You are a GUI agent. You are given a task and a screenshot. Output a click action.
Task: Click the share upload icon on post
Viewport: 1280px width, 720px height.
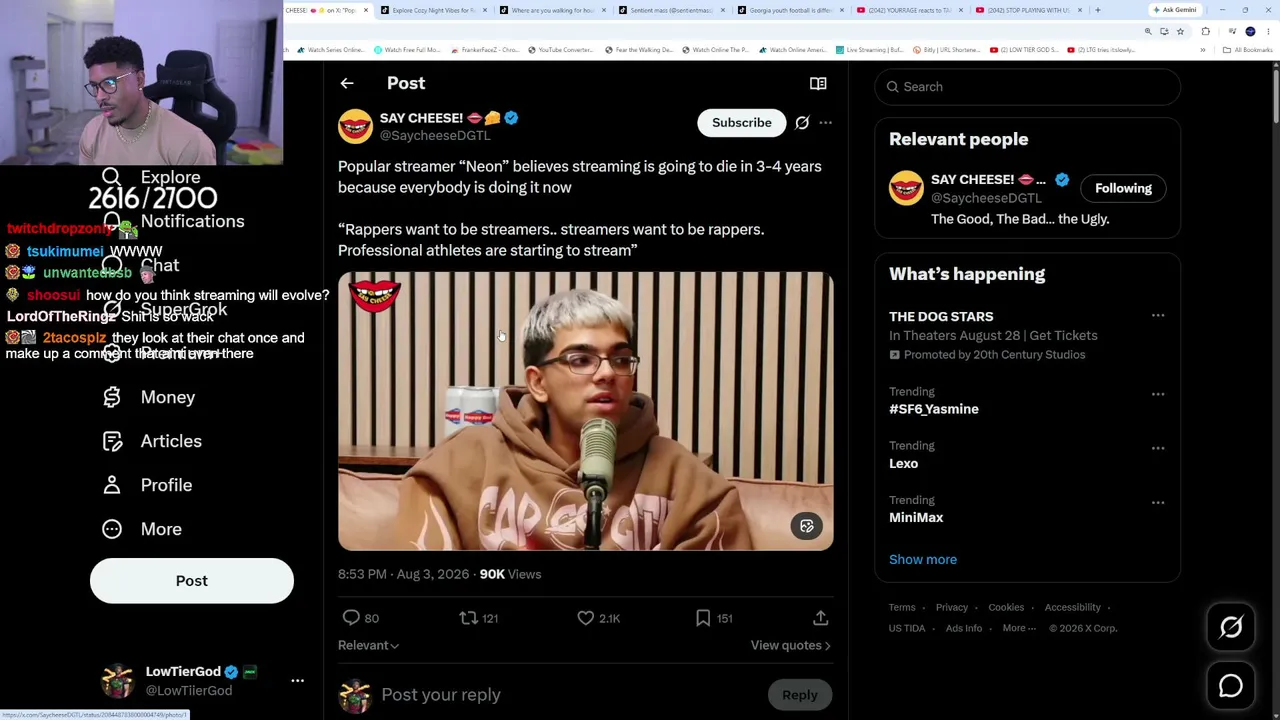pyautogui.click(x=820, y=618)
